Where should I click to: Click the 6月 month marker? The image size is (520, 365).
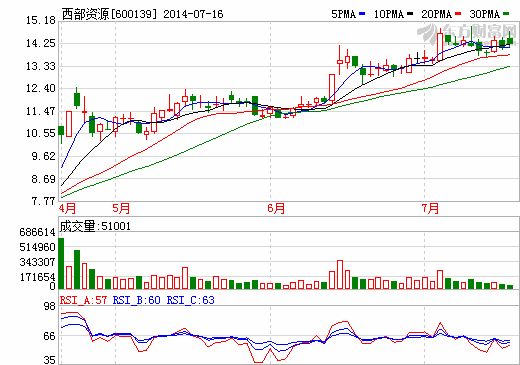click(276, 209)
